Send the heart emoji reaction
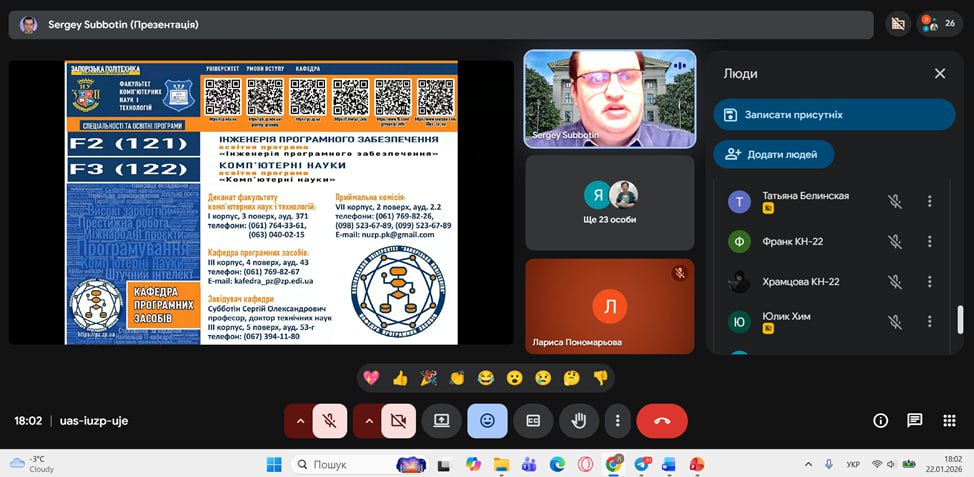The width and height of the screenshot is (974, 477). pyautogui.click(x=372, y=378)
